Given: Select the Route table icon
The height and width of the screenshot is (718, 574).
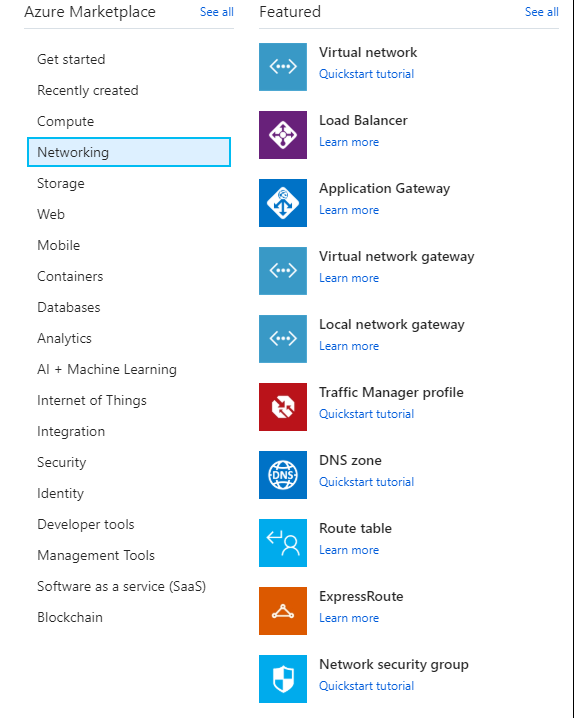Looking at the screenshot, I should point(283,543).
